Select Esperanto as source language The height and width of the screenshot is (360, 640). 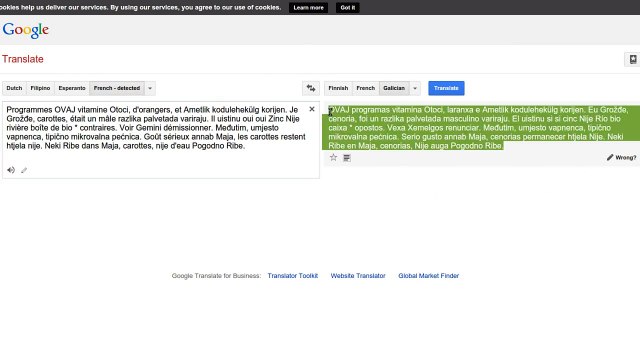pos(72,88)
